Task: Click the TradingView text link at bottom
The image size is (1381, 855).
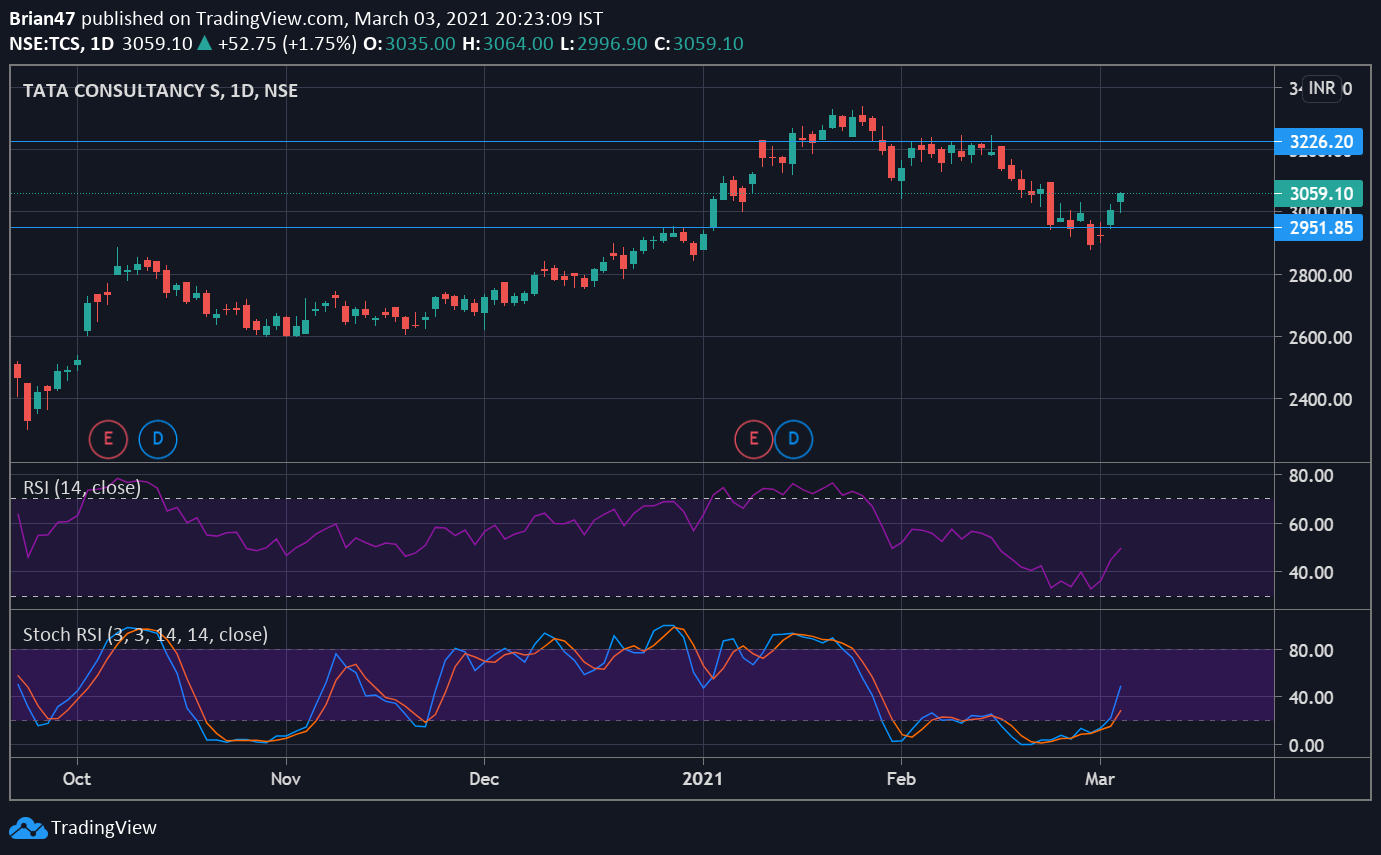Action: pos(104,828)
